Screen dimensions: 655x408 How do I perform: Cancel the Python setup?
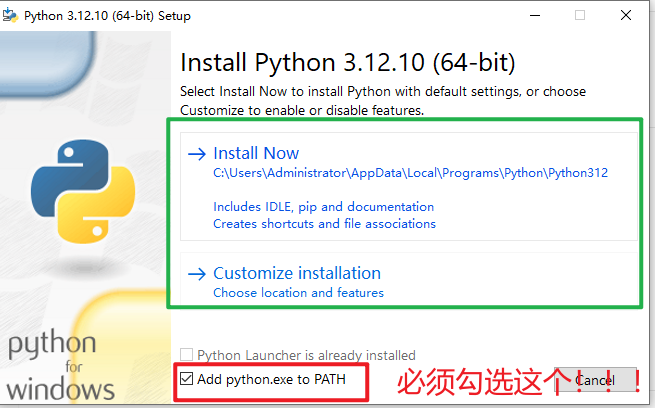595,380
